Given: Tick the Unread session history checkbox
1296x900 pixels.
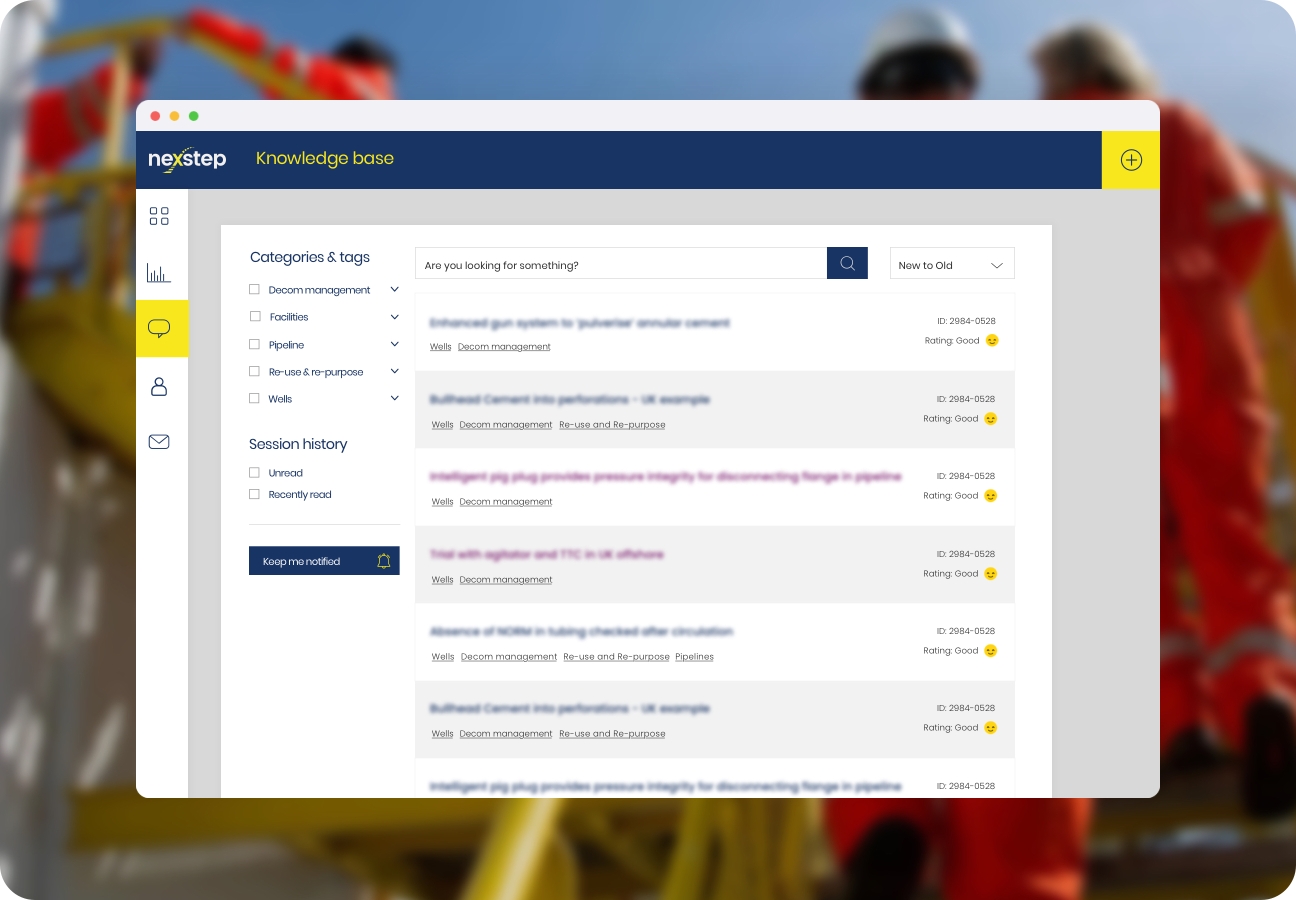Looking at the screenshot, I should tap(254, 473).
